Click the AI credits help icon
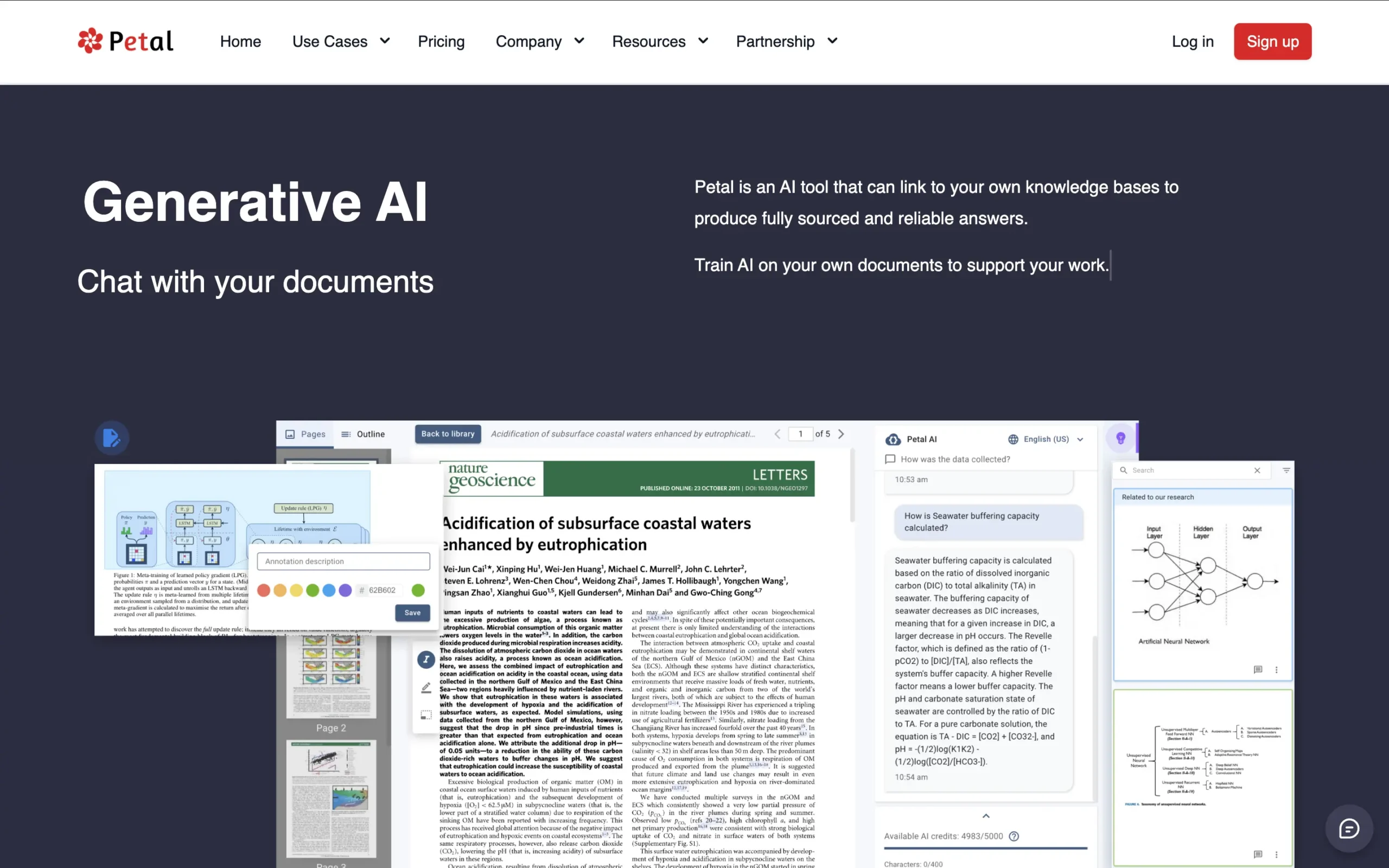 pyautogui.click(x=1014, y=836)
